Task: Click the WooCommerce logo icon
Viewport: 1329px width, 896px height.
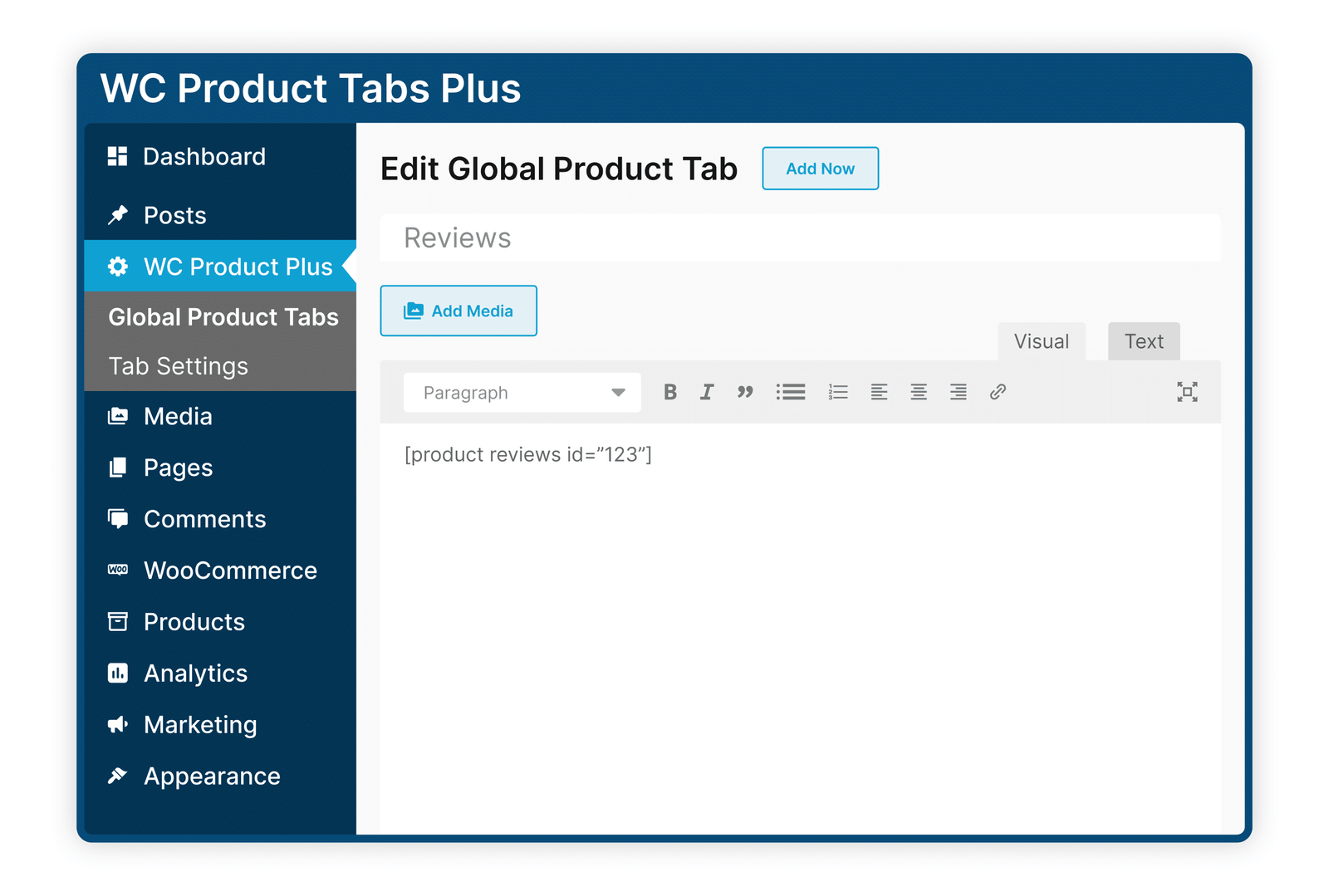Action: coord(118,570)
